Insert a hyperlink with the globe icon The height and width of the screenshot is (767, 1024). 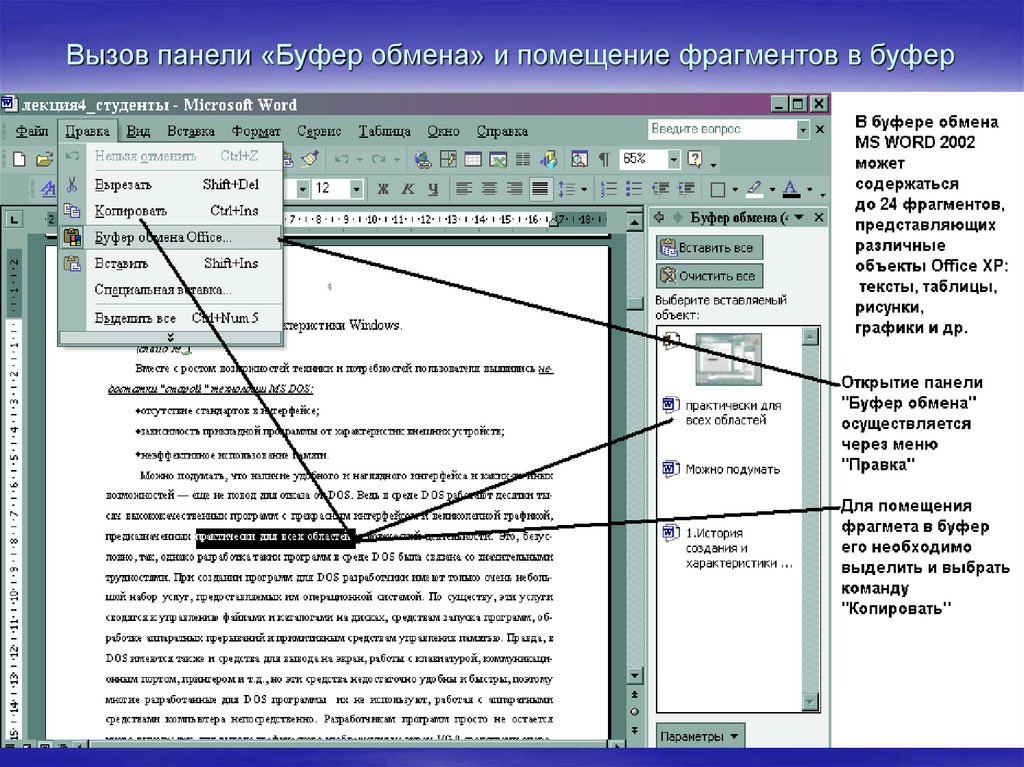tap(423, 159)
